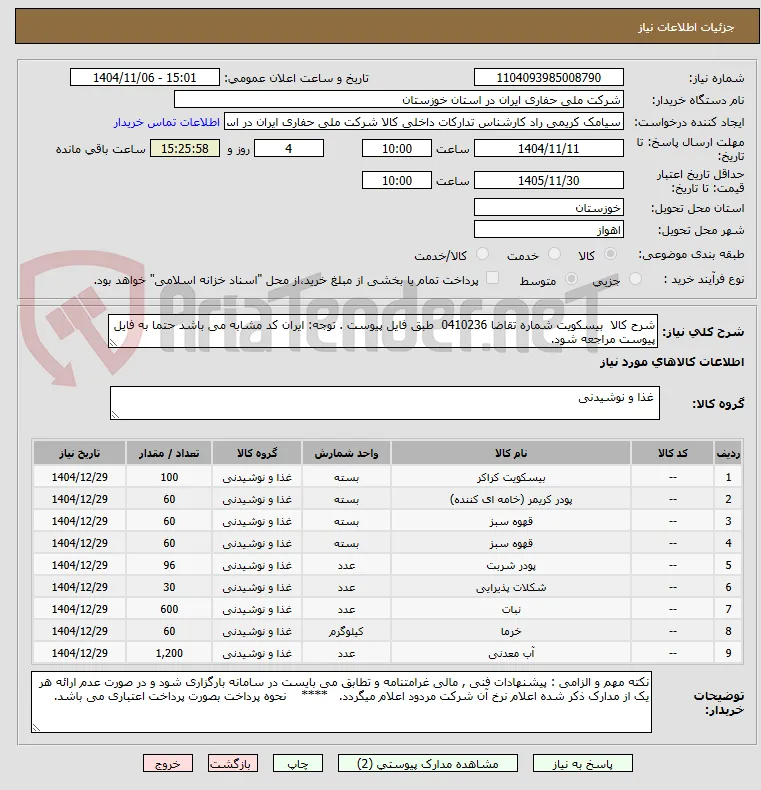Select the متوسط purchase type radio
Screen dimensions: 761x790
tap(572, 278)
